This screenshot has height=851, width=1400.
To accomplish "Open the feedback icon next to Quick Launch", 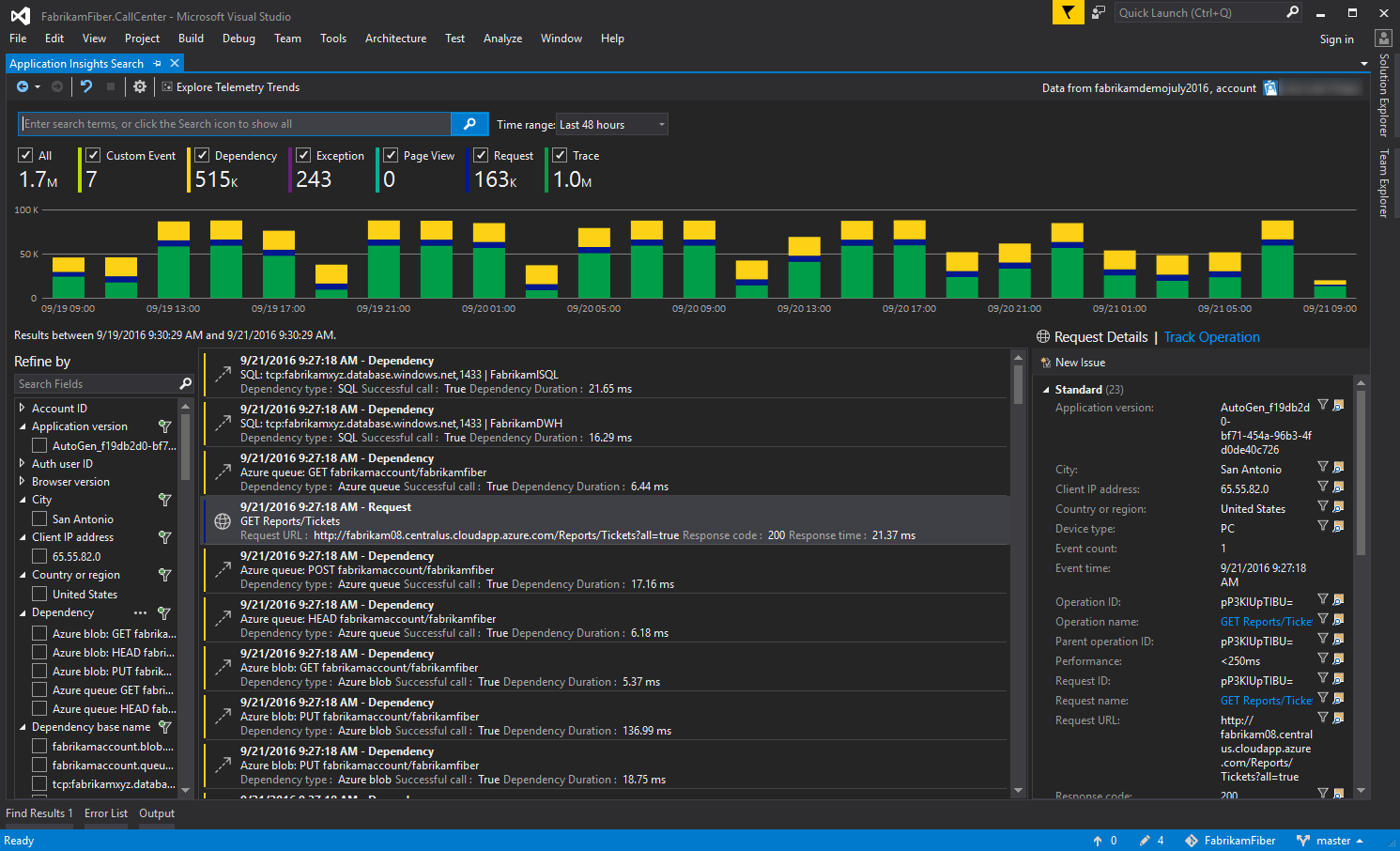I will click(x=1099, y=12).
